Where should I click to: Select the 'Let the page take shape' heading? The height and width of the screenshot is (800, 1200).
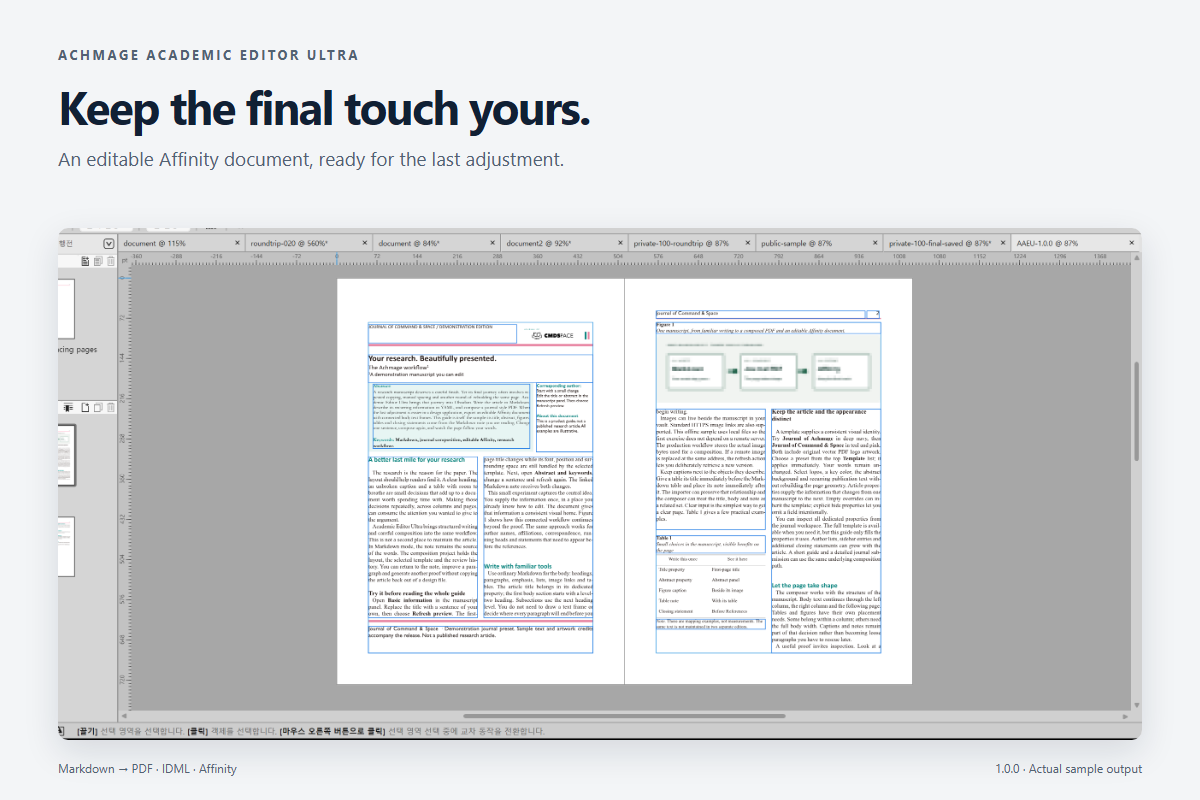(805, 585)
